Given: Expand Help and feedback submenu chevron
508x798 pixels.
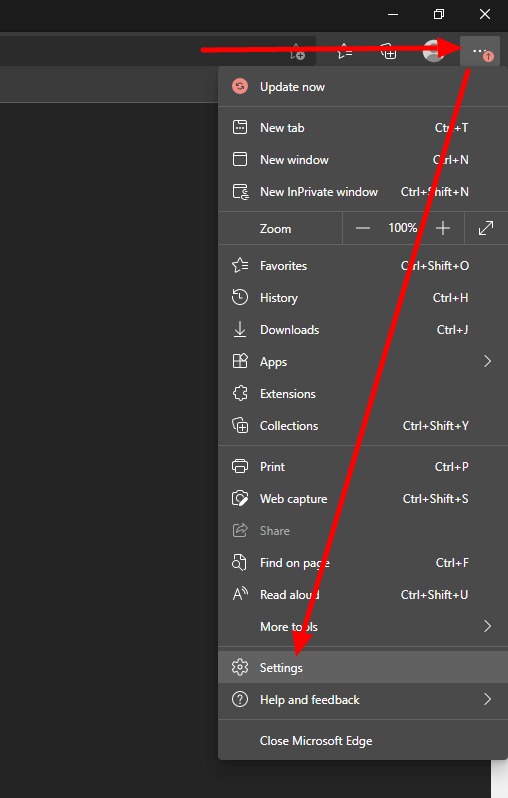Looking at the screenshot, I should [x=487, y=699].
